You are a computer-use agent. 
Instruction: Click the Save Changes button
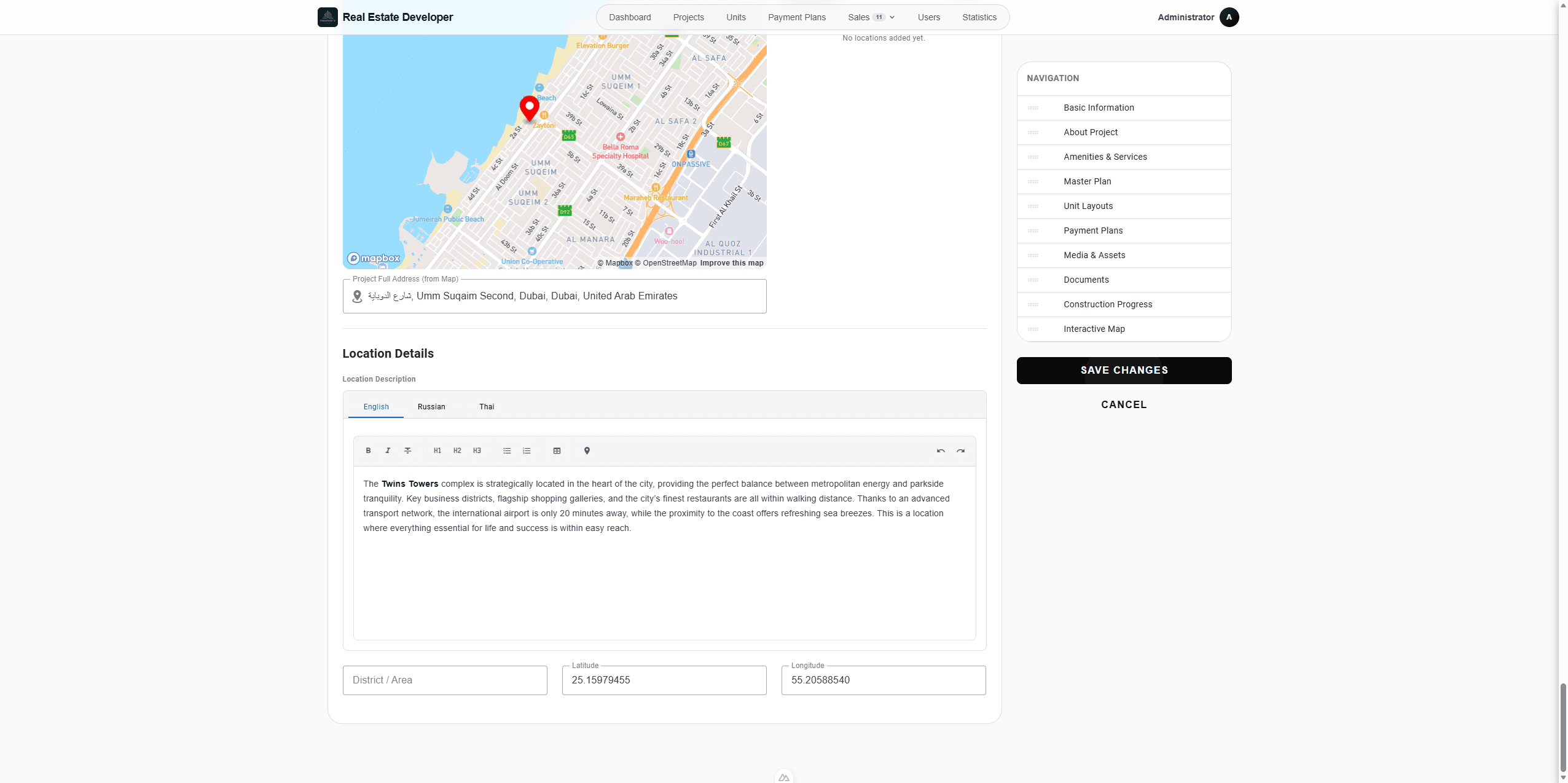1124,371
